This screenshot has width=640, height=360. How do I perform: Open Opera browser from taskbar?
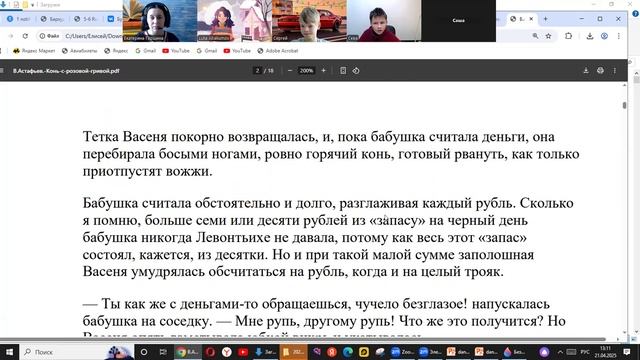210,352
